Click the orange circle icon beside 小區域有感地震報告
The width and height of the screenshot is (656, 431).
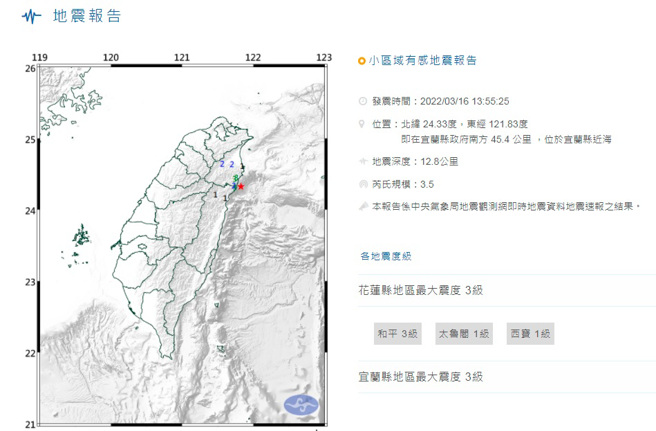coord(361,61)
